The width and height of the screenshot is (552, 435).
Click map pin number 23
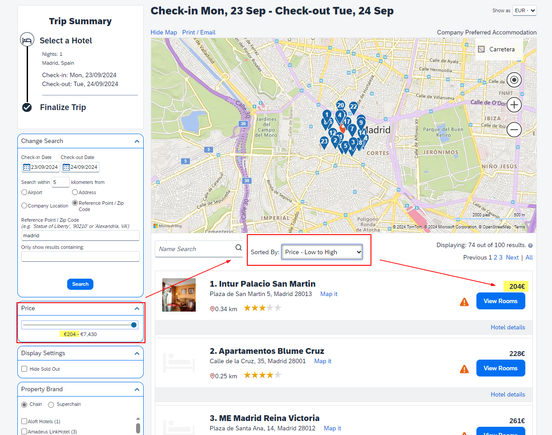(324, 142)
